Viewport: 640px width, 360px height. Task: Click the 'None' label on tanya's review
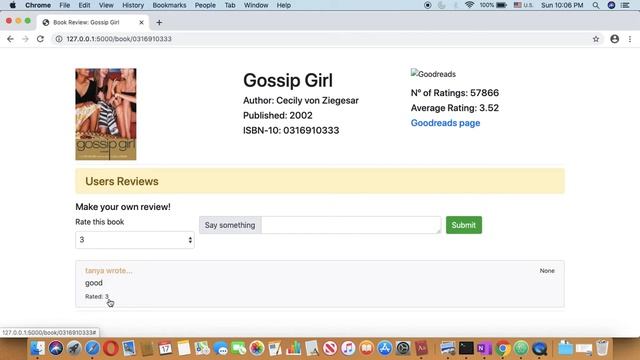point(547,271)
